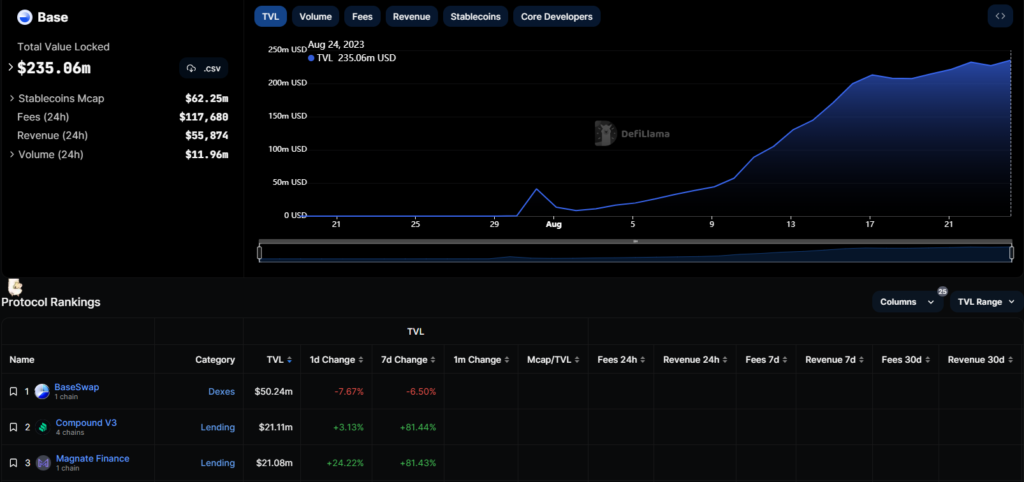The image size is (1024, 482).
Task: Enable the Stablecoins chart series
Action: click(476, 17)
